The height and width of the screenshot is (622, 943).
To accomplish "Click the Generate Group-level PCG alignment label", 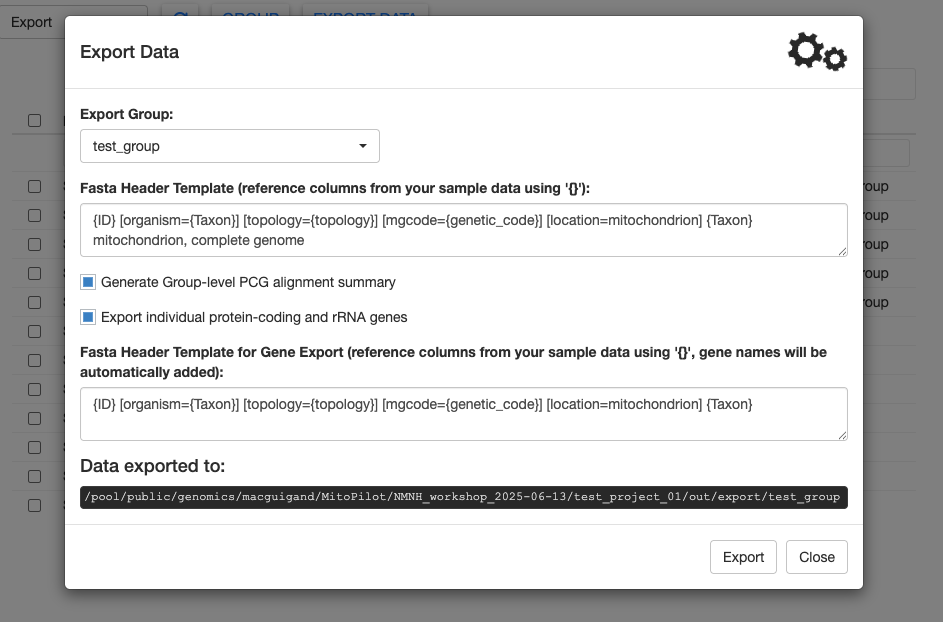I will pyautogui.click(x=248, y=282).
